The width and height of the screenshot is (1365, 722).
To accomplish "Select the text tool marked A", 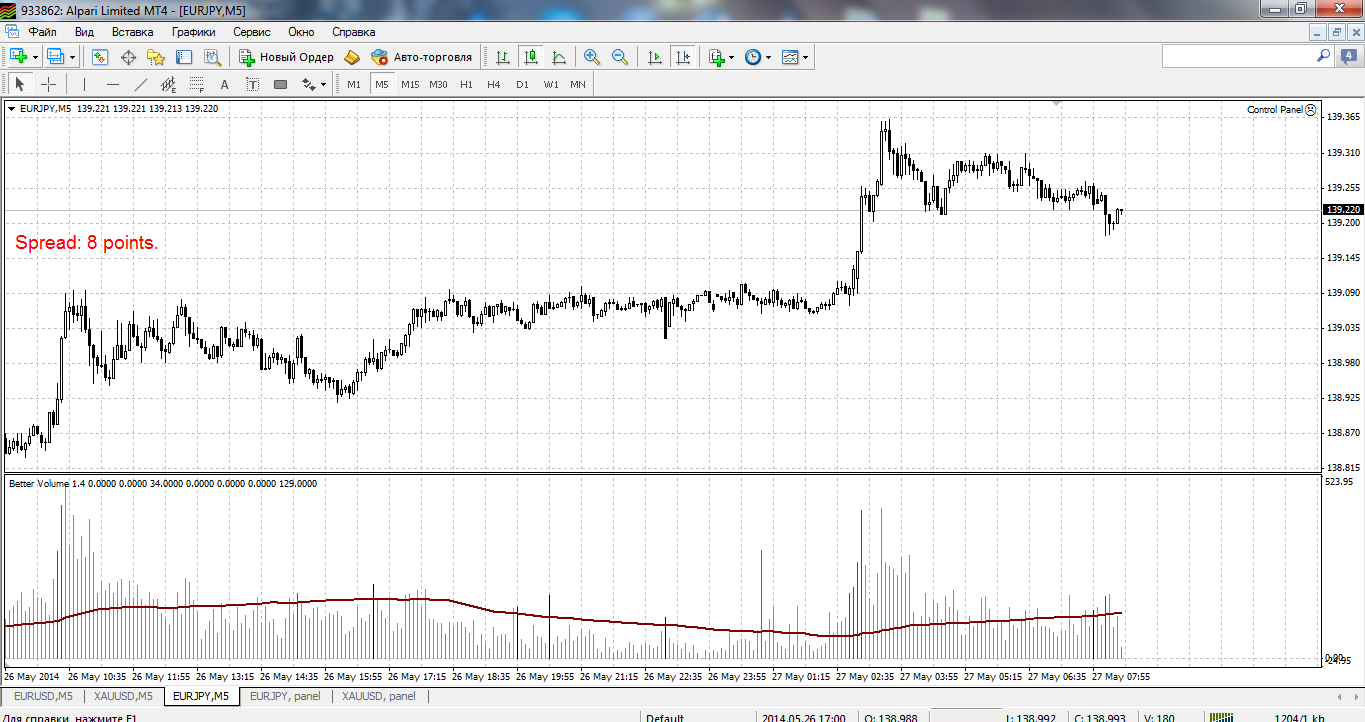I will click(x=225, y=84).
